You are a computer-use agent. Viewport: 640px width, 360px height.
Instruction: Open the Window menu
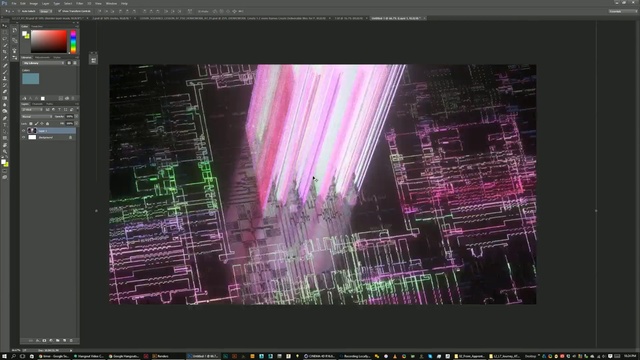111,3
